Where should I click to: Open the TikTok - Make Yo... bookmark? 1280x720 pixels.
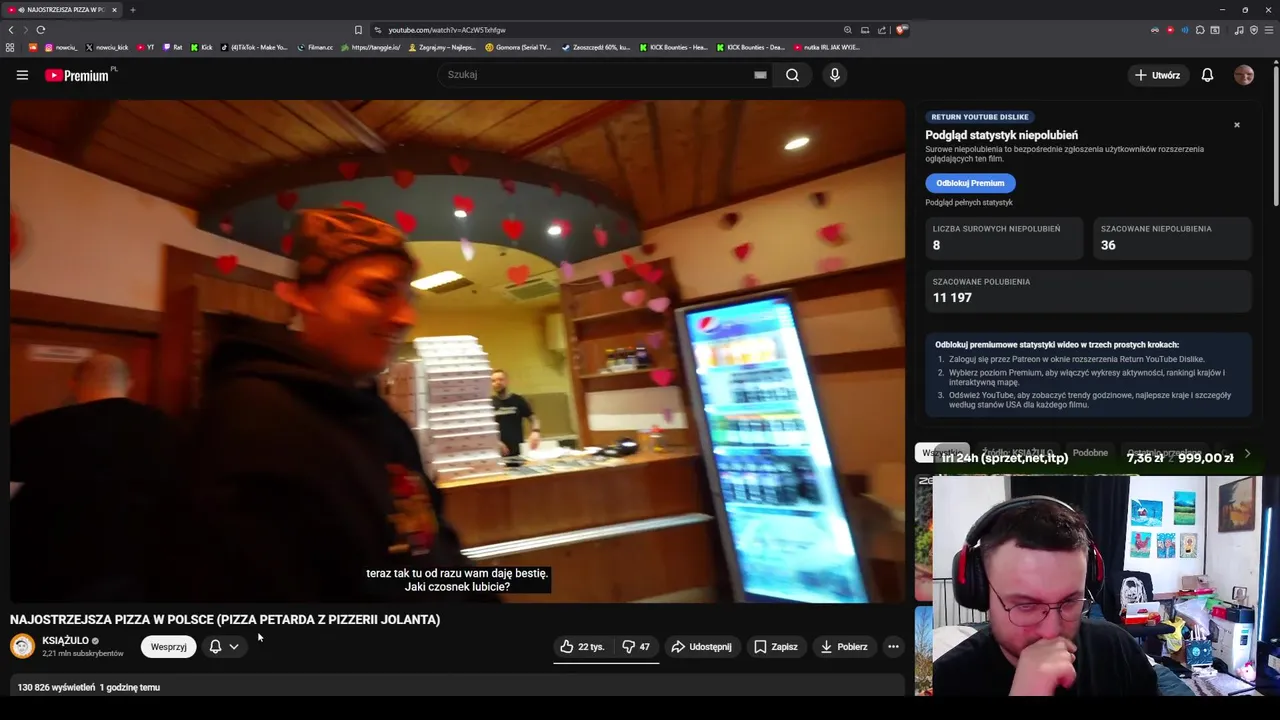[x=255, y=47]
